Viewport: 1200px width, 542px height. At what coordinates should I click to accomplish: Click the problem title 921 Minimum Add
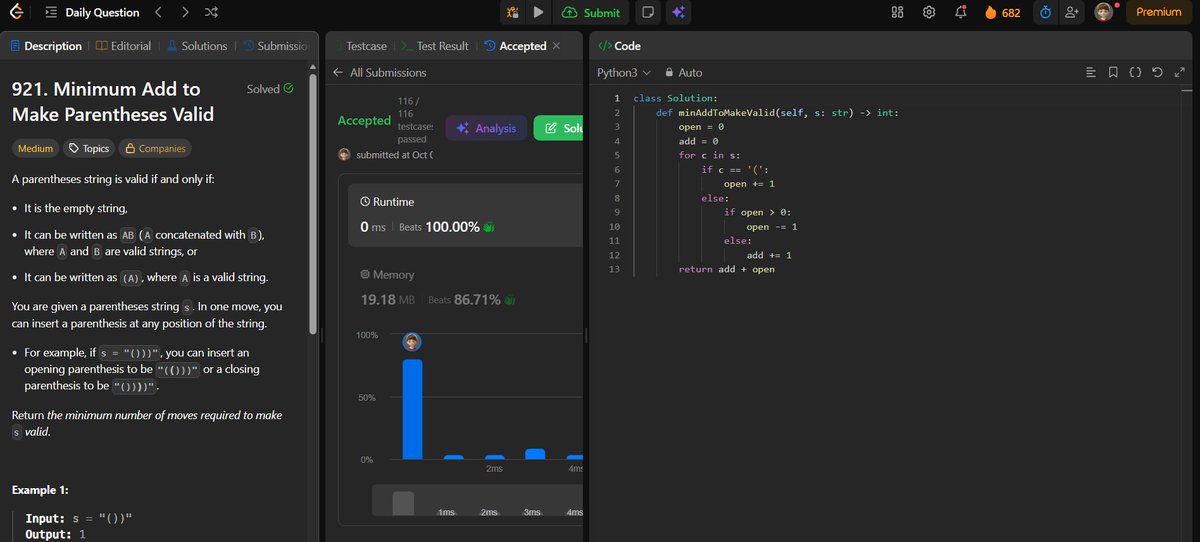pyautogui.click(x=113, y=102)
